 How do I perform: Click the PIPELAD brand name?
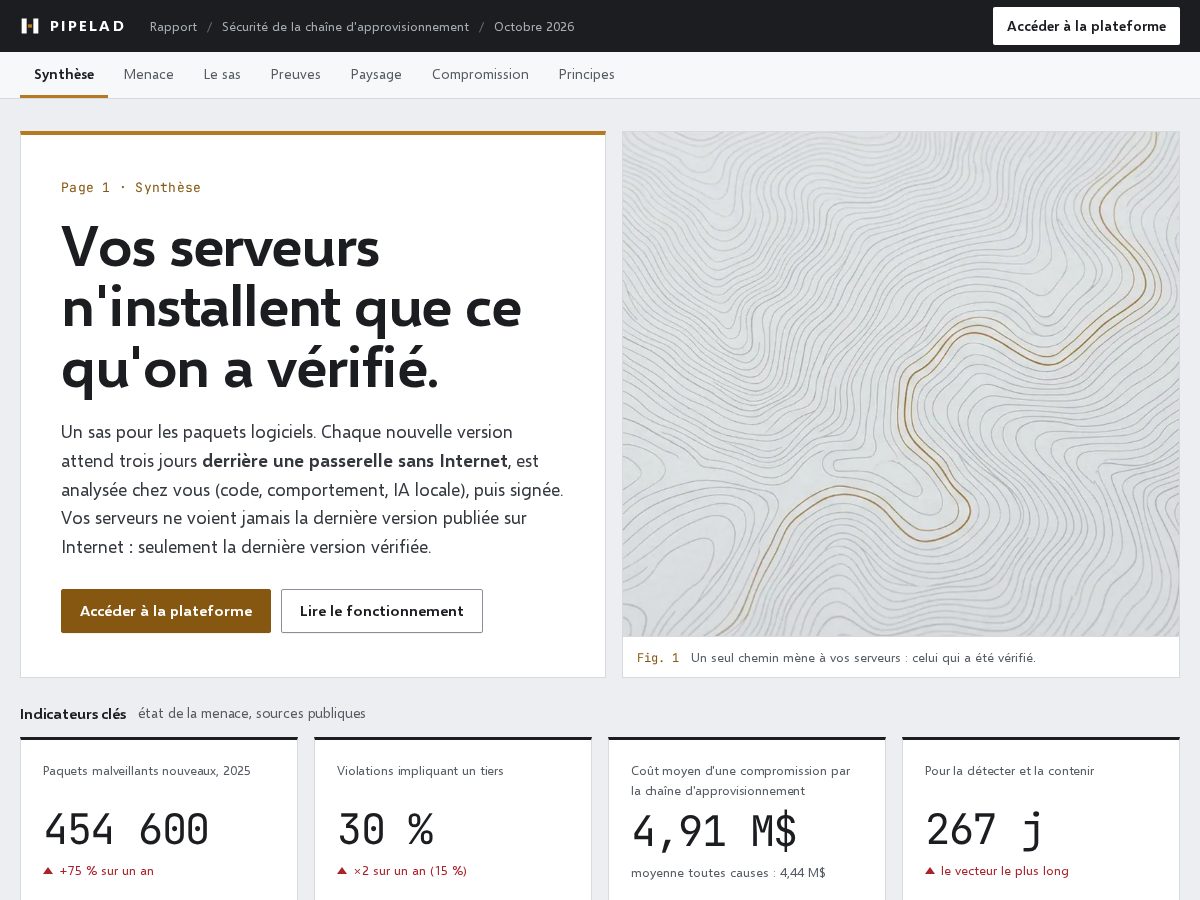tap(87, 26)
